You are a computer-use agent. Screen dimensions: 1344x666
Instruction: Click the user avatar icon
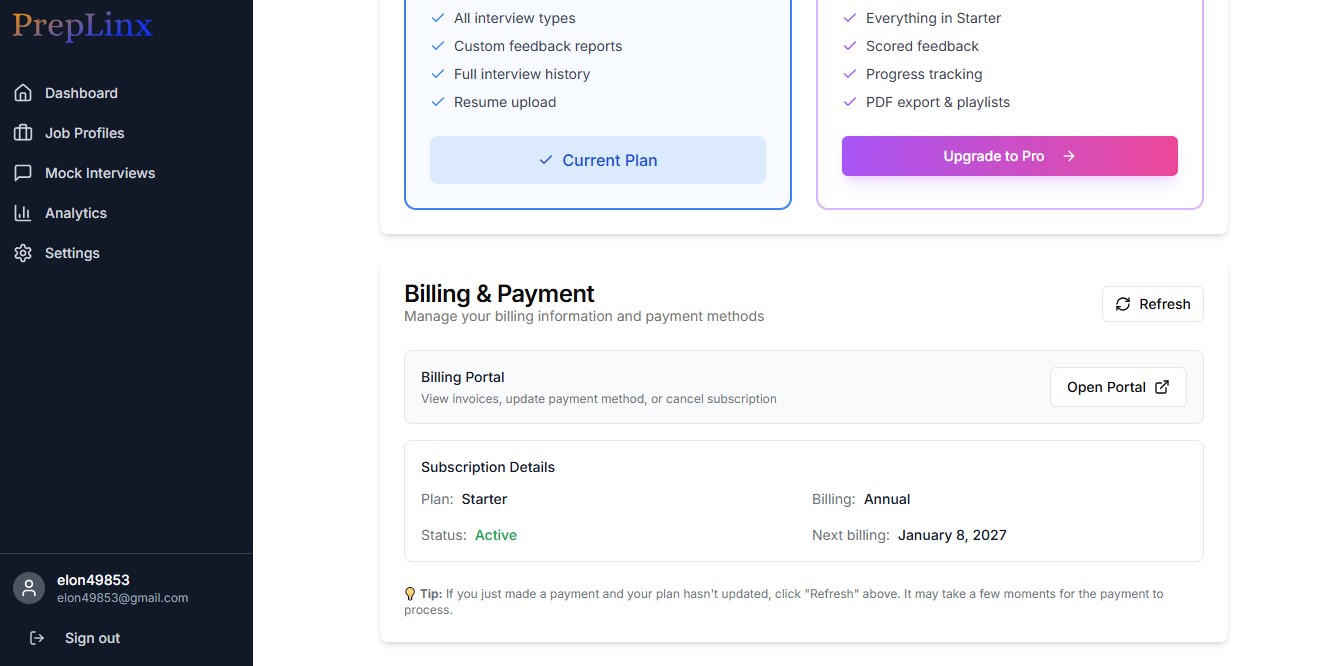29,588
